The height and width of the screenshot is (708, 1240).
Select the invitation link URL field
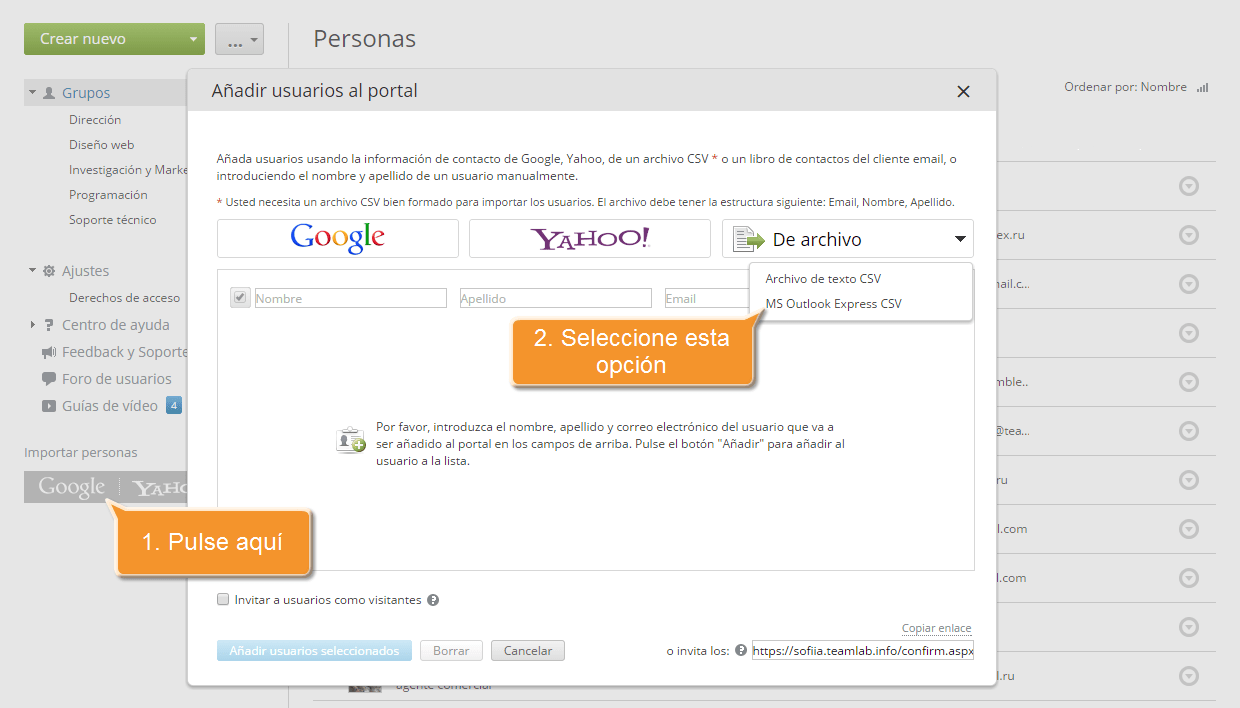tap(863, 651)
